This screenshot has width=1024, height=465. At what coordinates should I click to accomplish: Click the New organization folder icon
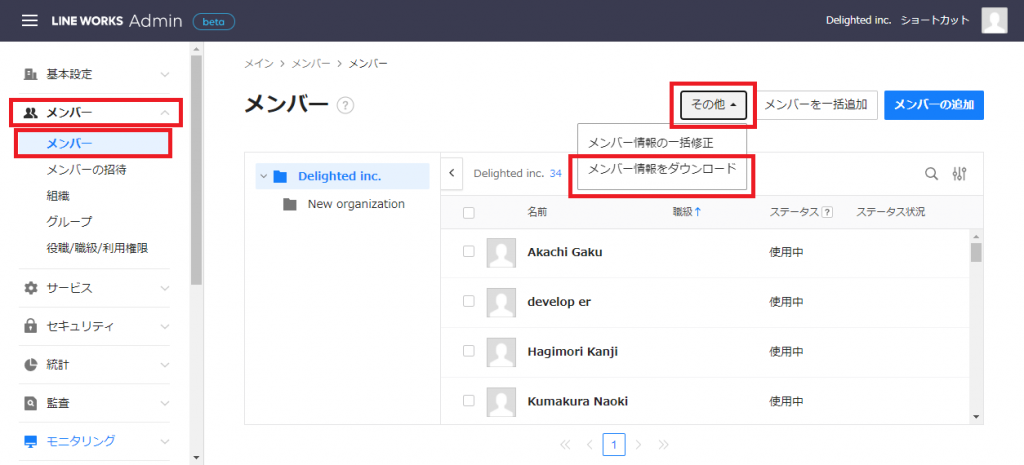[x=290, y=204]
